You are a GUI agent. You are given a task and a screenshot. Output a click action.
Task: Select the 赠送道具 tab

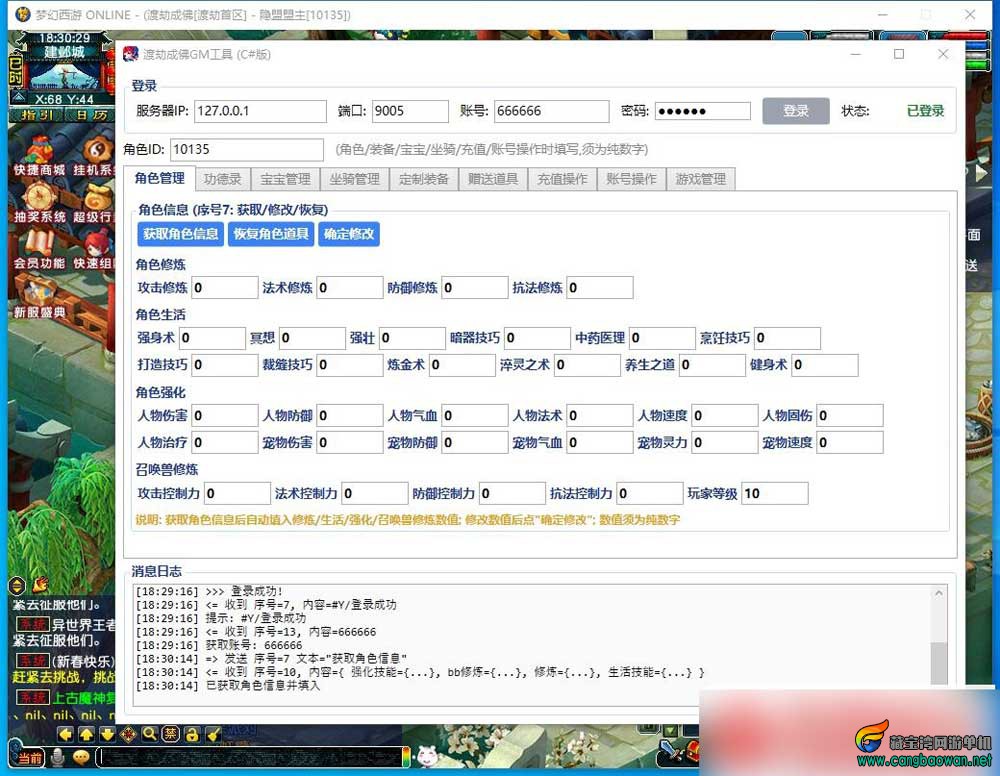pyautogui.click(x=493, y=179)
